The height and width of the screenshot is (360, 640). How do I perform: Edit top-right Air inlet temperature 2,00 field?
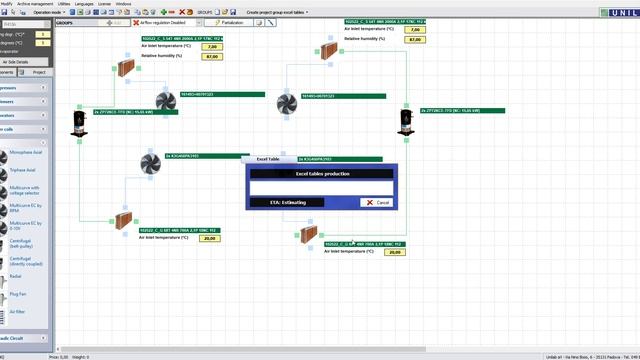[x=415, y=30]
